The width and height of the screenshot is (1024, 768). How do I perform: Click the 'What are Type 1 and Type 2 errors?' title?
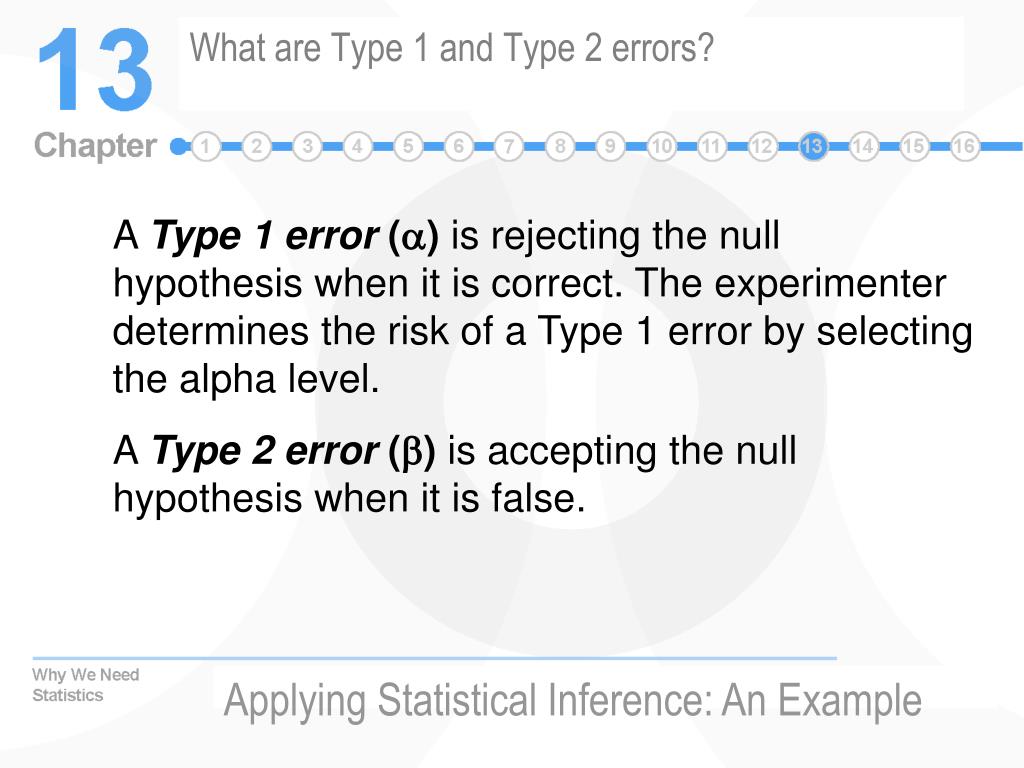[x=451, y=50]
